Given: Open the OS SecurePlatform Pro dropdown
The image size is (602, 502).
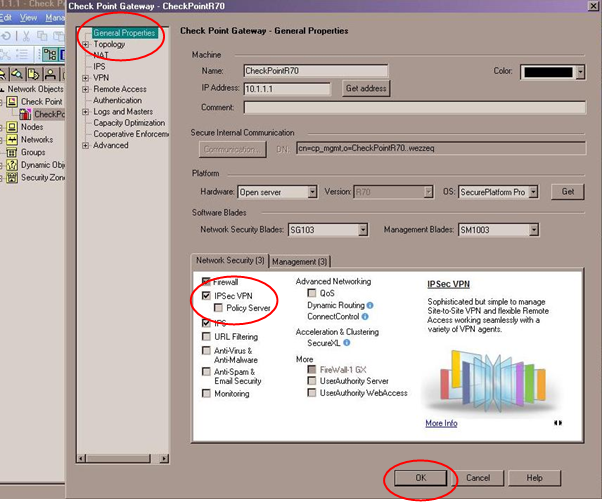Looking at the screenshot, I should coord(533,192).
